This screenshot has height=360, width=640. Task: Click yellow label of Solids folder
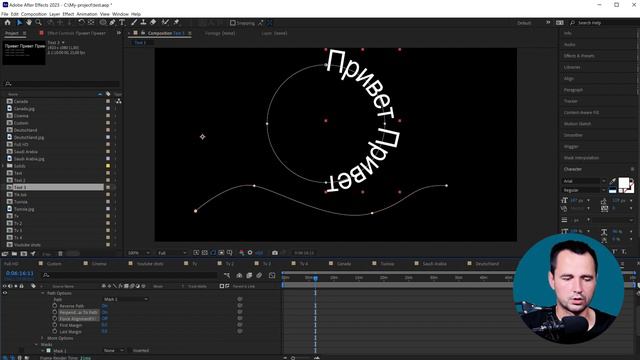click(x=108, y=166)
